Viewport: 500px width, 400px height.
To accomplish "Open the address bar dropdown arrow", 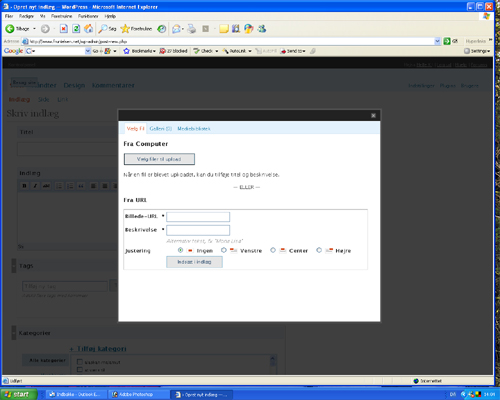I will click(437, 41).
